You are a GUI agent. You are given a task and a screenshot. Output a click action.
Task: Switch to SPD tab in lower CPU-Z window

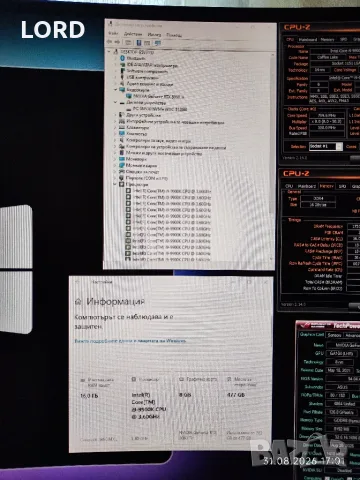342,186
